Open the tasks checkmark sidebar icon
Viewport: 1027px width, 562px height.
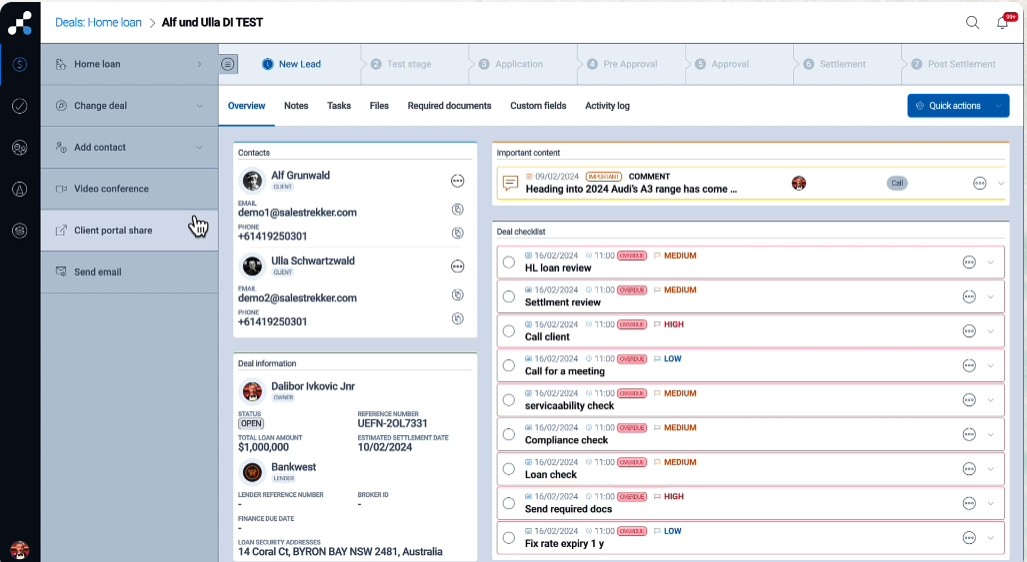click(20, 106)
